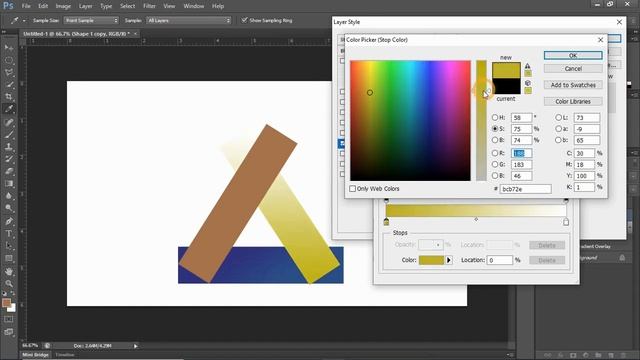Select the Eraser tool
This screenshot has height=360, width=640.
tap(9, 171)
